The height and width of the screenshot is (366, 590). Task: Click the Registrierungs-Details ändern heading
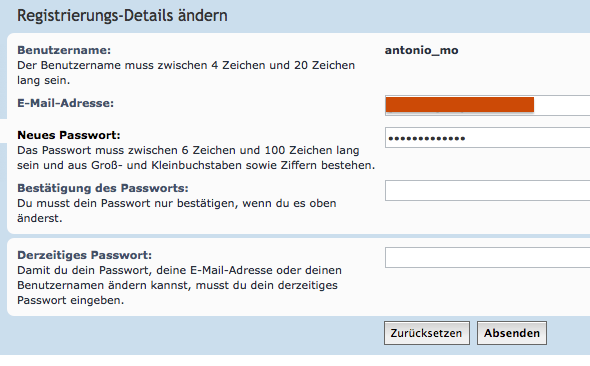tap(122, 16)
